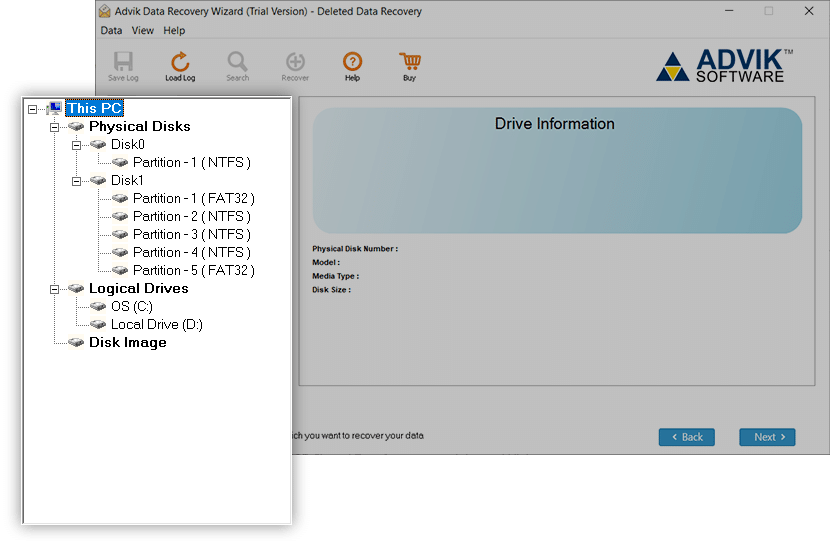This screenshot has width=830, height=546.
Task: Click the Next button
Action: [x=767, y=437]
